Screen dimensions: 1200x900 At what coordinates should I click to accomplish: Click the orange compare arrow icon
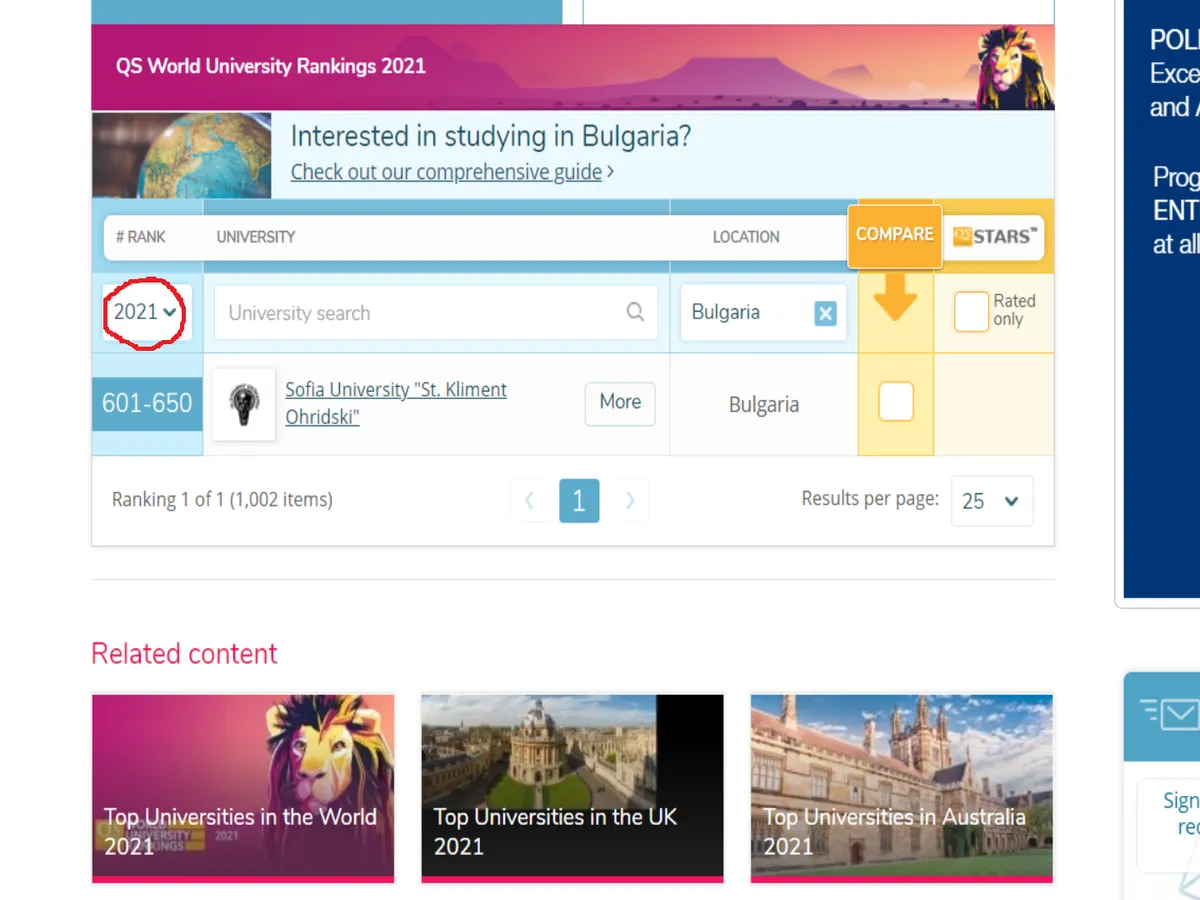895,298
